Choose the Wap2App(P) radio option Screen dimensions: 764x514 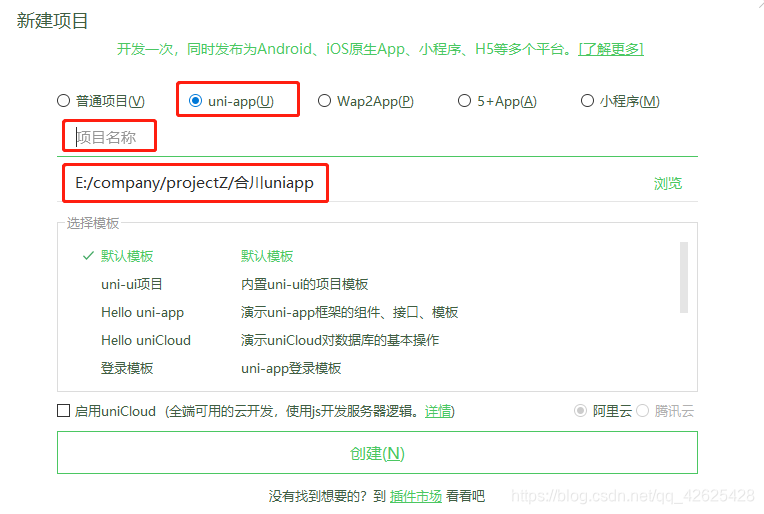click(324, 101)
